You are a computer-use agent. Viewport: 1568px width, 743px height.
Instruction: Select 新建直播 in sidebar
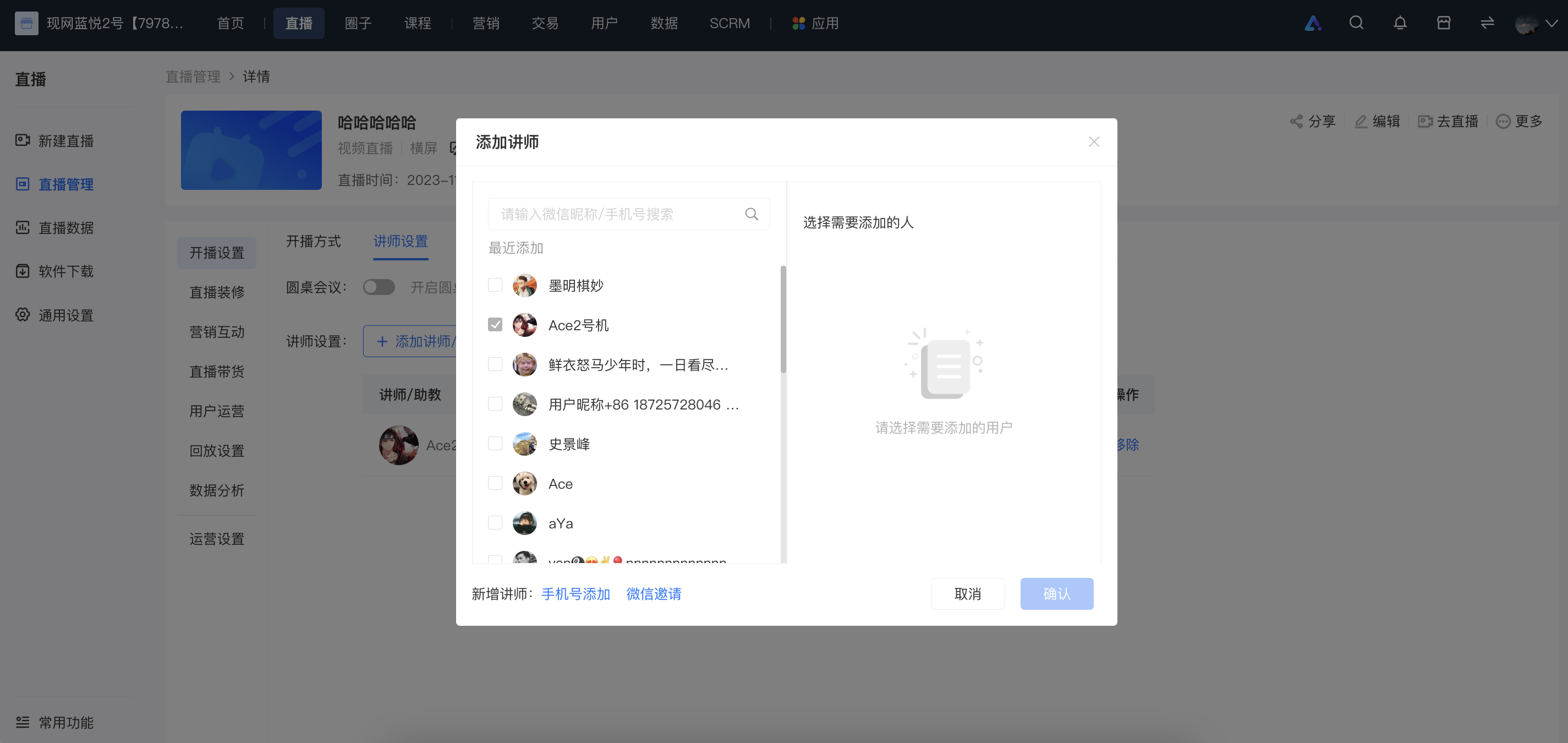[x=55, y=141]
